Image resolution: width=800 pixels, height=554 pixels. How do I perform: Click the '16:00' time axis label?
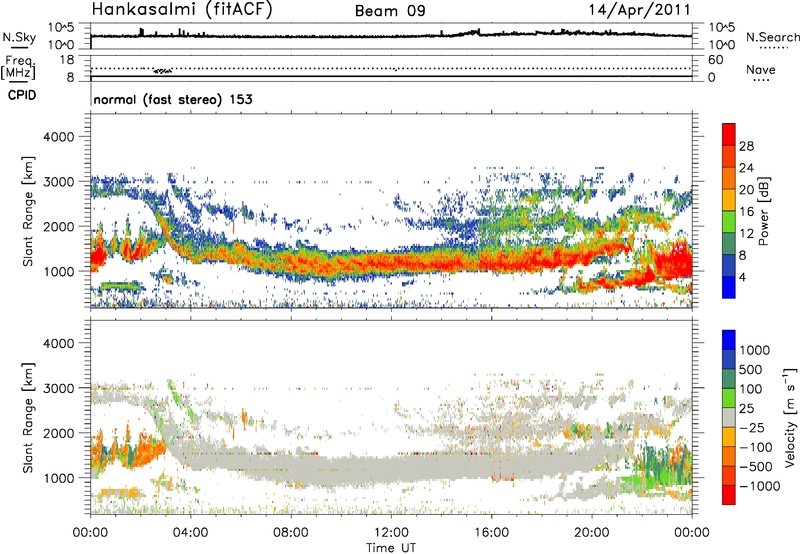coord(491,533)
